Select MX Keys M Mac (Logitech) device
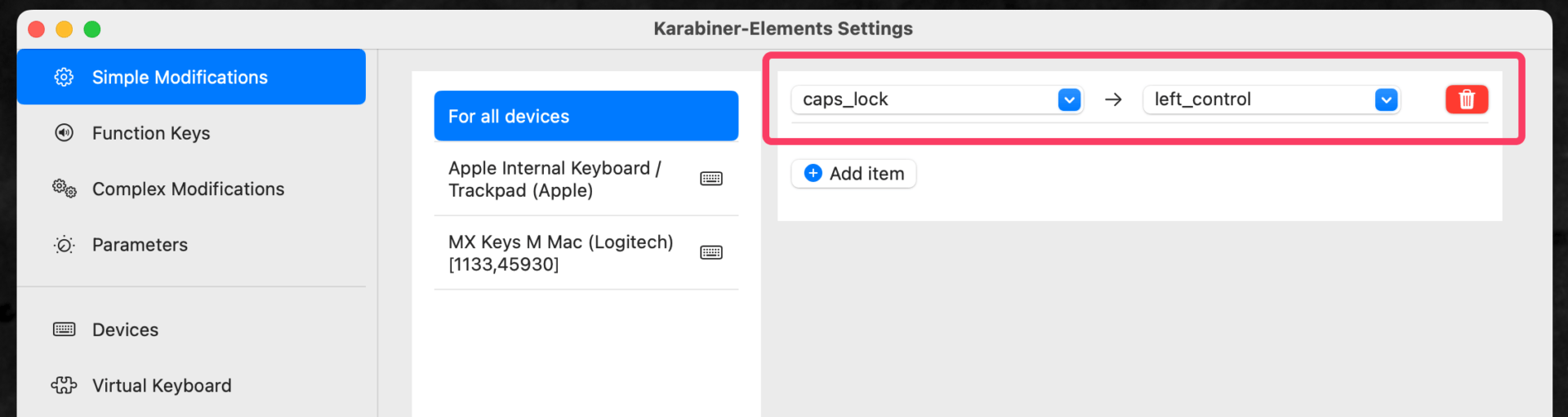Screen dimensions: 1568x417 tap(563, 253)
